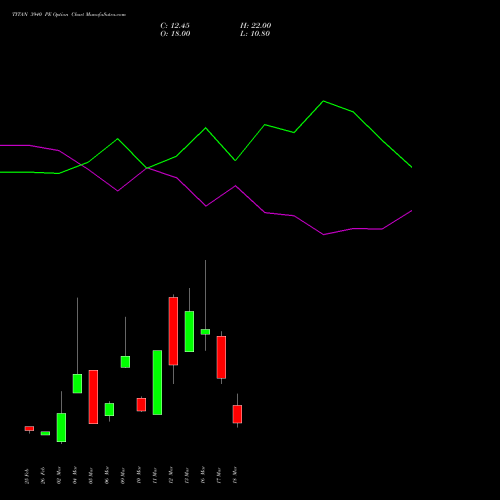The height and width of the screenshot is (500, 500).
Task: Click the 17 Mar date label
Action: click(219, 475)
